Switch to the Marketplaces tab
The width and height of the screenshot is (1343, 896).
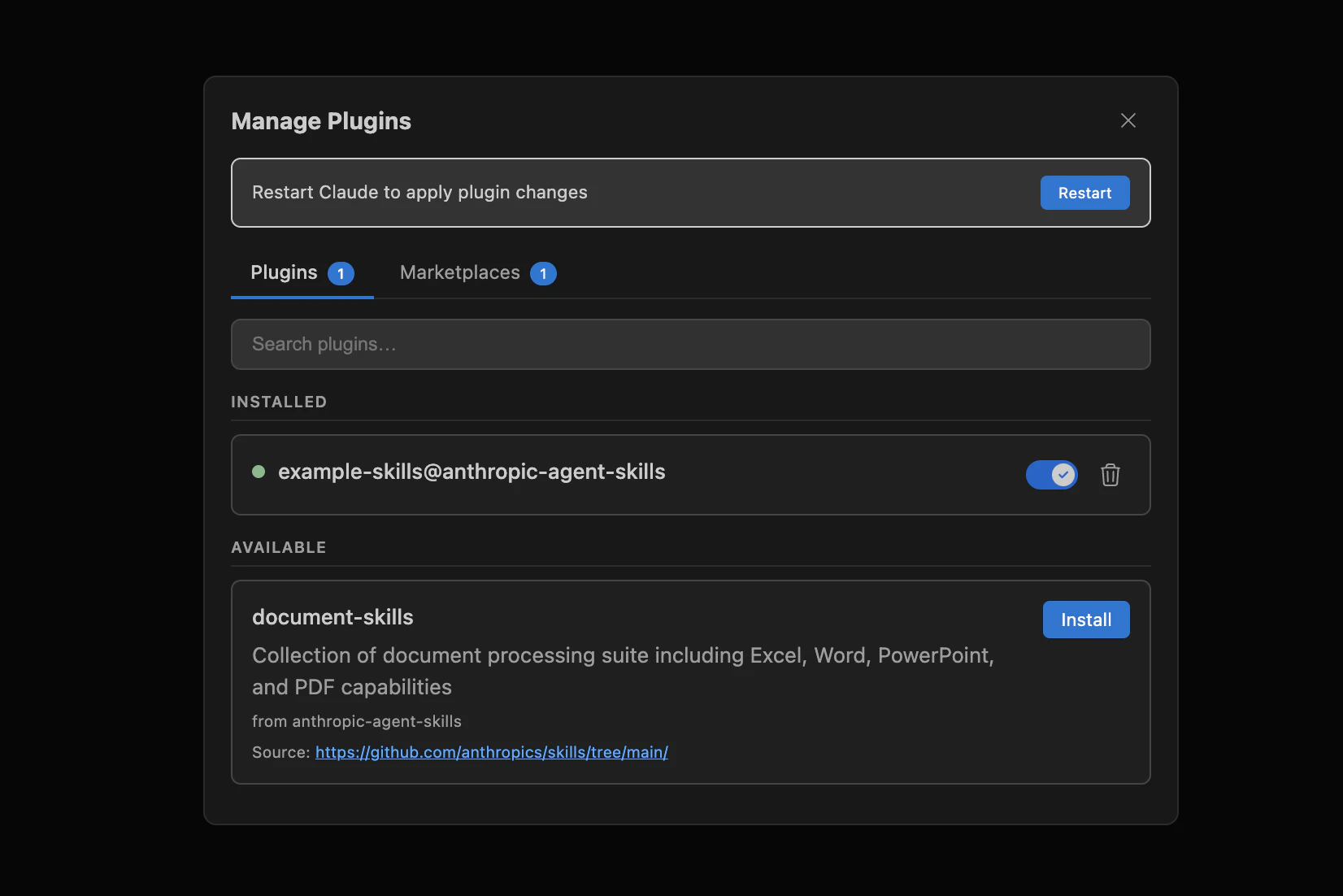coord(478,273)
